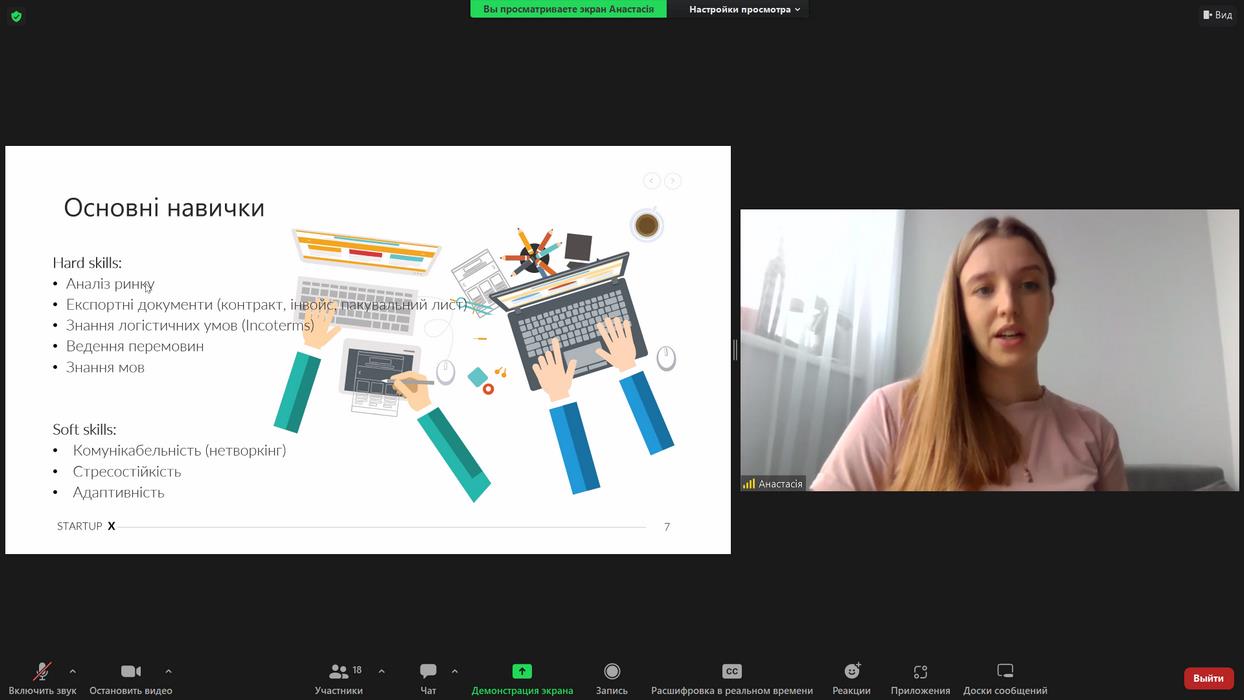
Task: Start screen sharing with the green button
Action: [522, 671]
